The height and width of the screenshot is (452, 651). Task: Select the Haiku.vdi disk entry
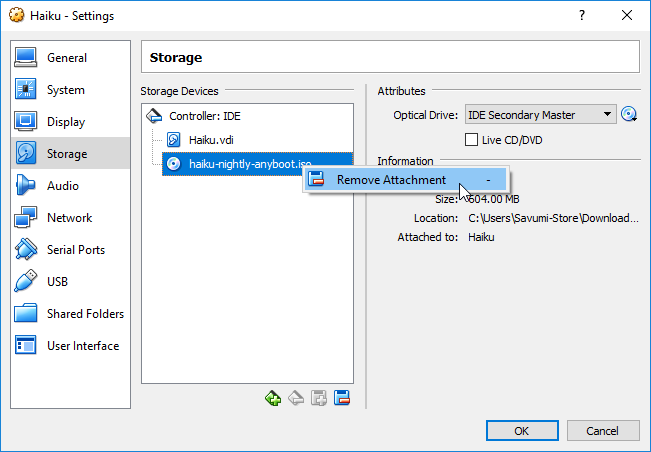click(210, 140)
